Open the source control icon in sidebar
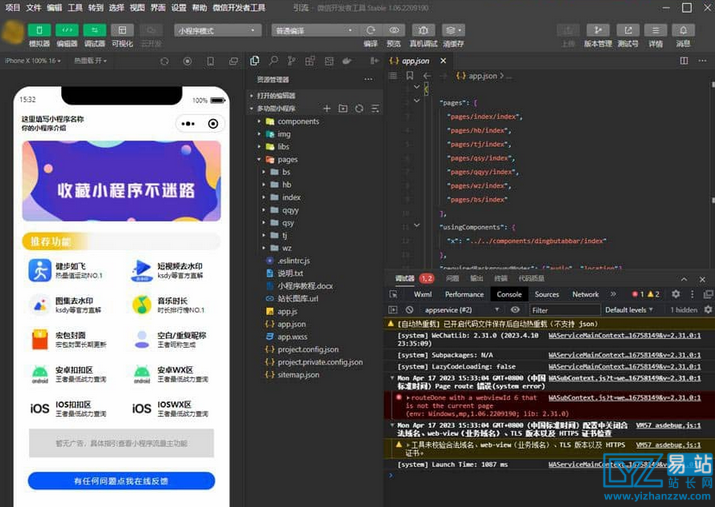 (296, 61)
